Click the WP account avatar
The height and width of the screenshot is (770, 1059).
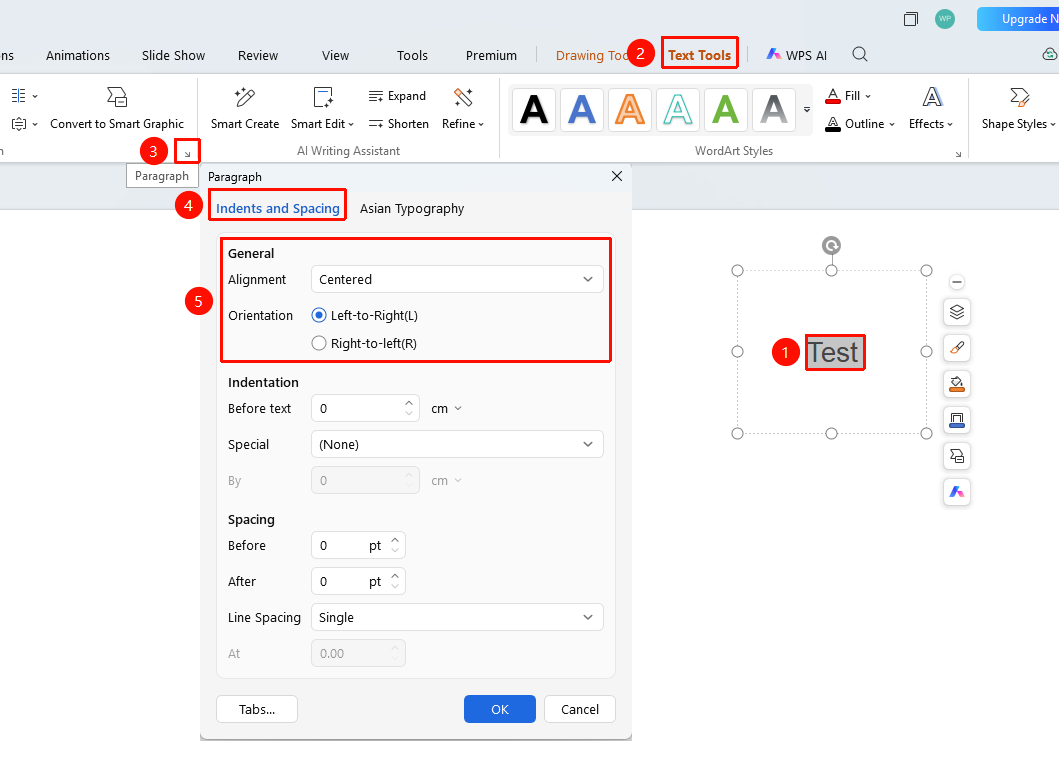coord(945,19)
